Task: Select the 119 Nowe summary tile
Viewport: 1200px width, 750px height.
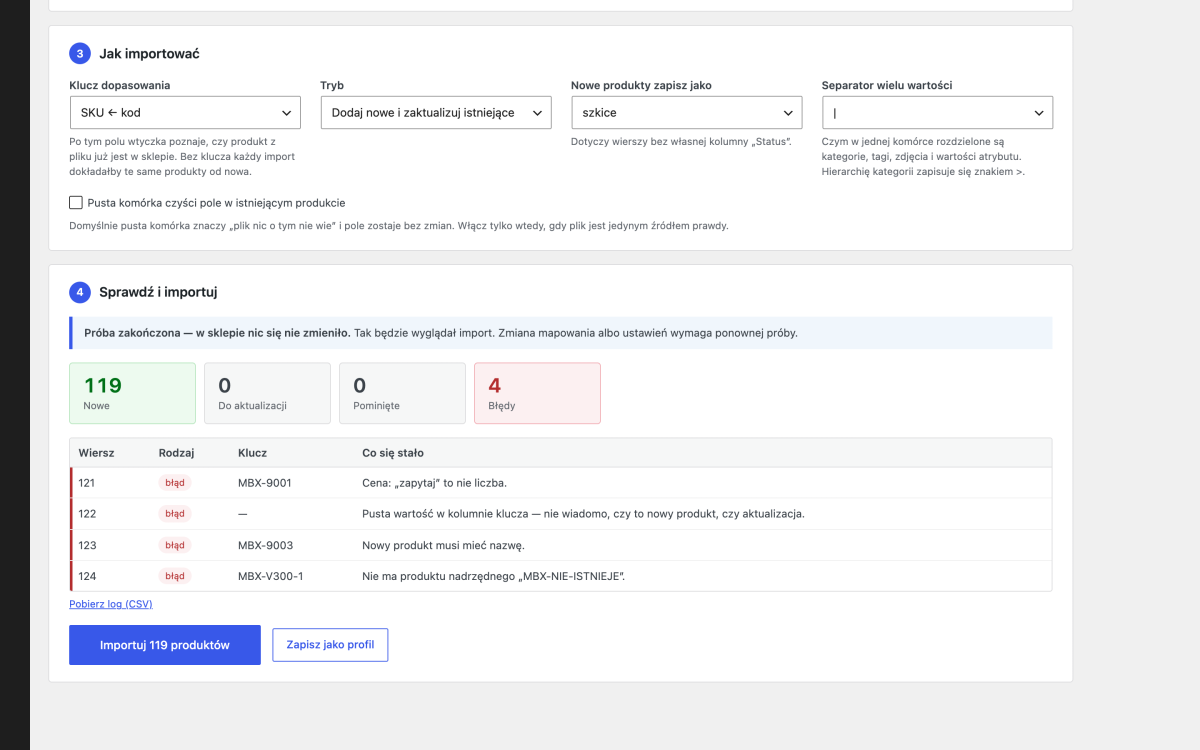Action: coord(132,393)
